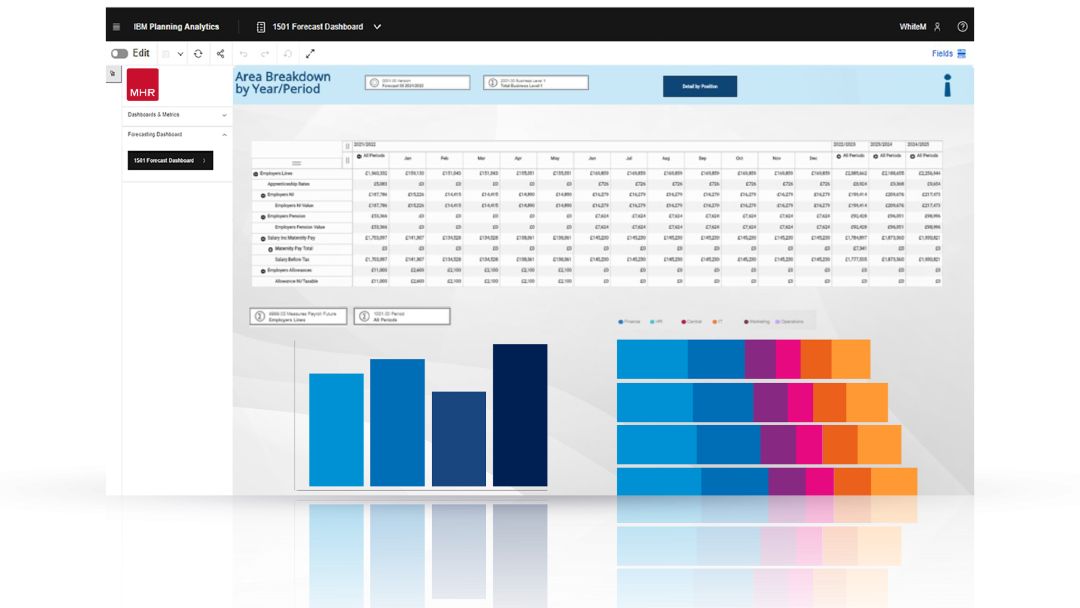Open the book icon beside 1501 Forecast Dashboard
This screenshot has height=608, width=1080.
pyautogui.click(x=261, y=27)
